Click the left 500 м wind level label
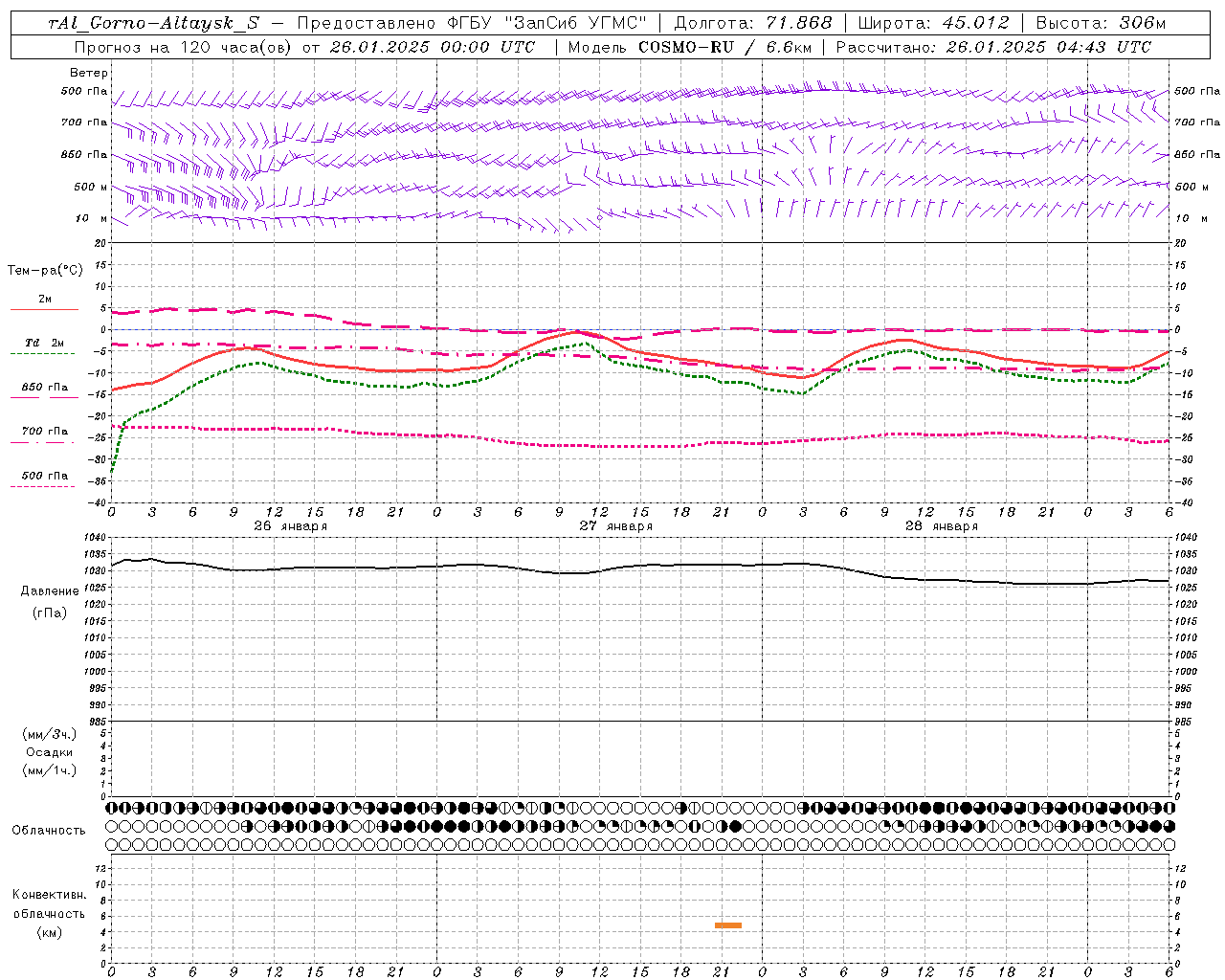Viewport: 1225px width, 980px height. click(91, 187)
